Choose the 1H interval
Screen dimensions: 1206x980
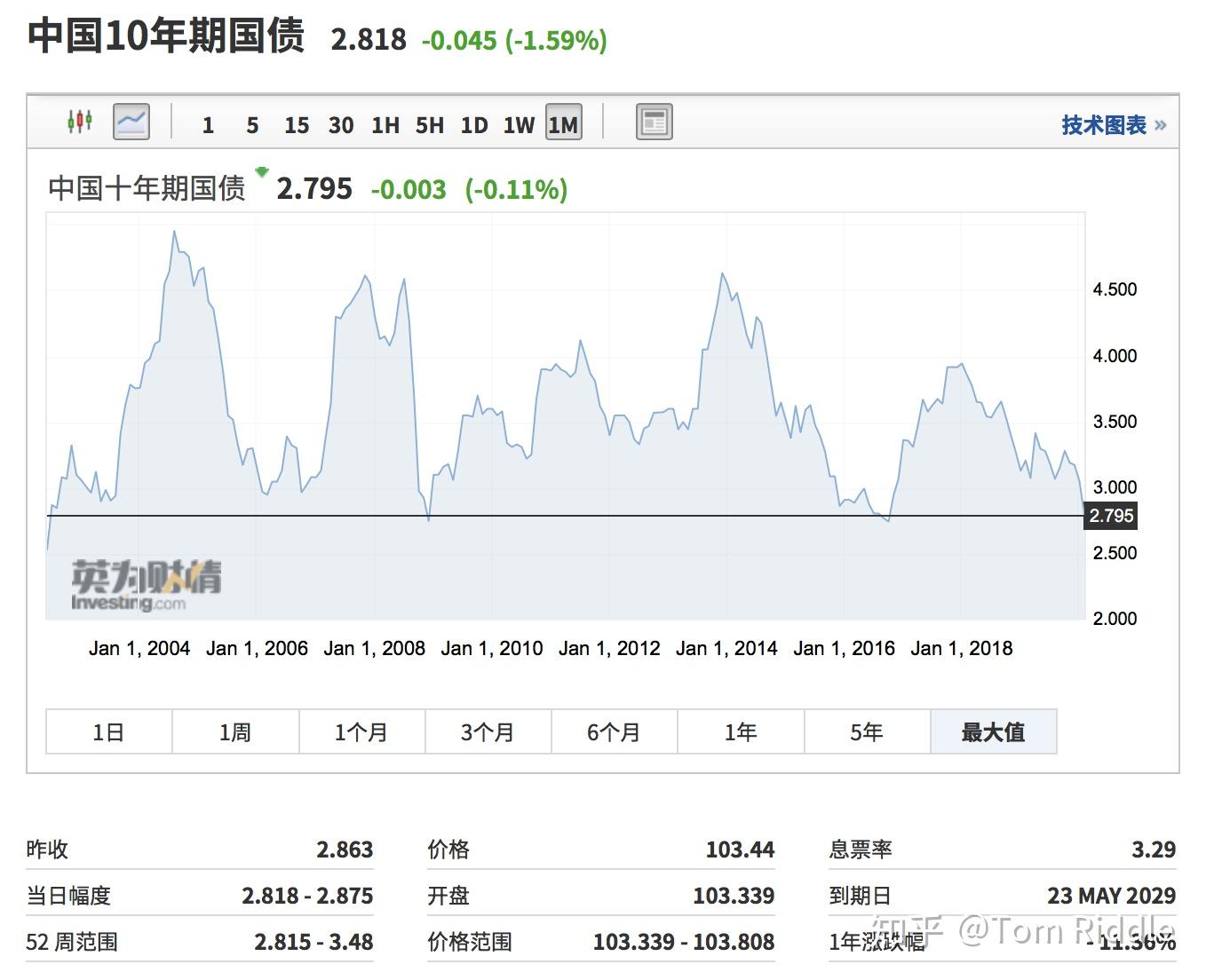(385, 125)
